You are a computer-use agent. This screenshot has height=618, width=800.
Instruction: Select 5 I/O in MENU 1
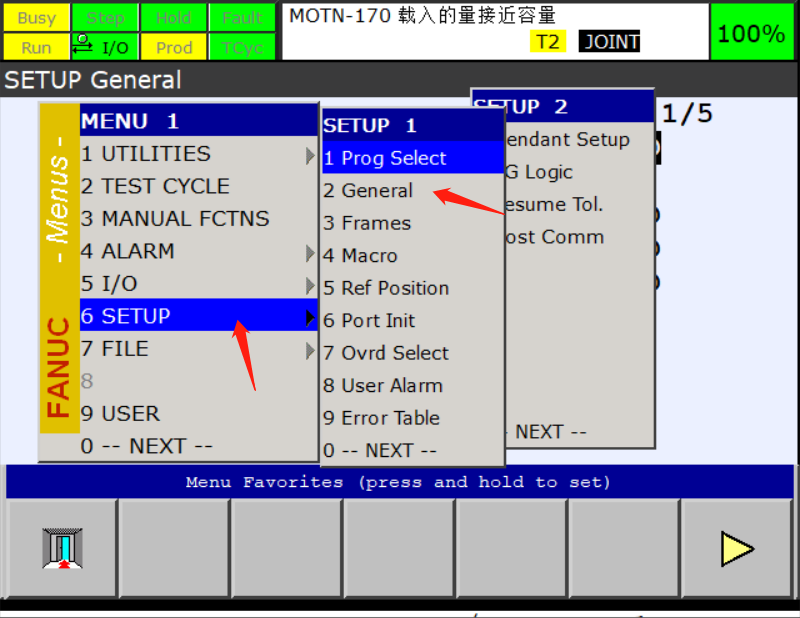click(x=198, y=284)
